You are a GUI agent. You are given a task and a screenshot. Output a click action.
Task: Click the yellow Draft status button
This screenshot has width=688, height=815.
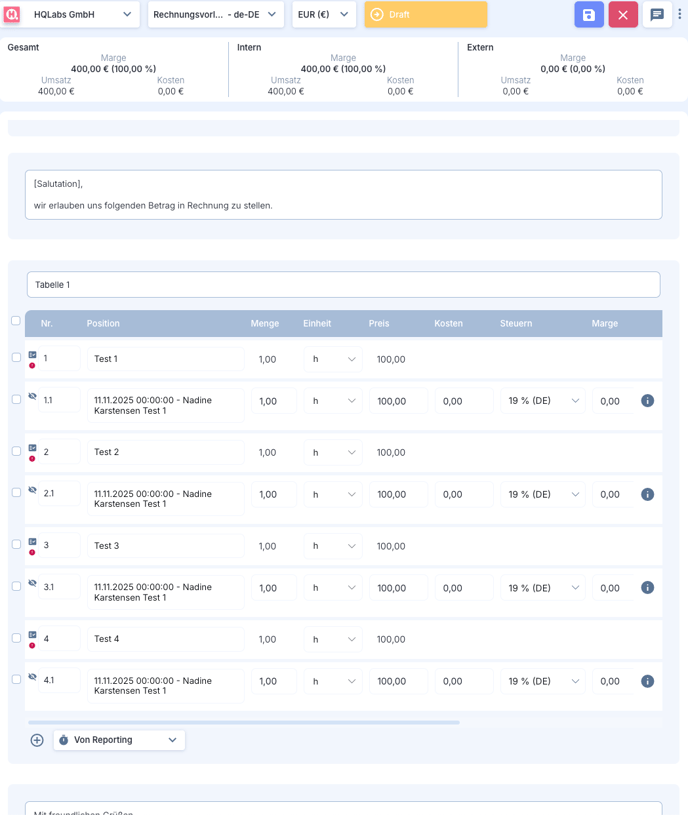point(426,15)
